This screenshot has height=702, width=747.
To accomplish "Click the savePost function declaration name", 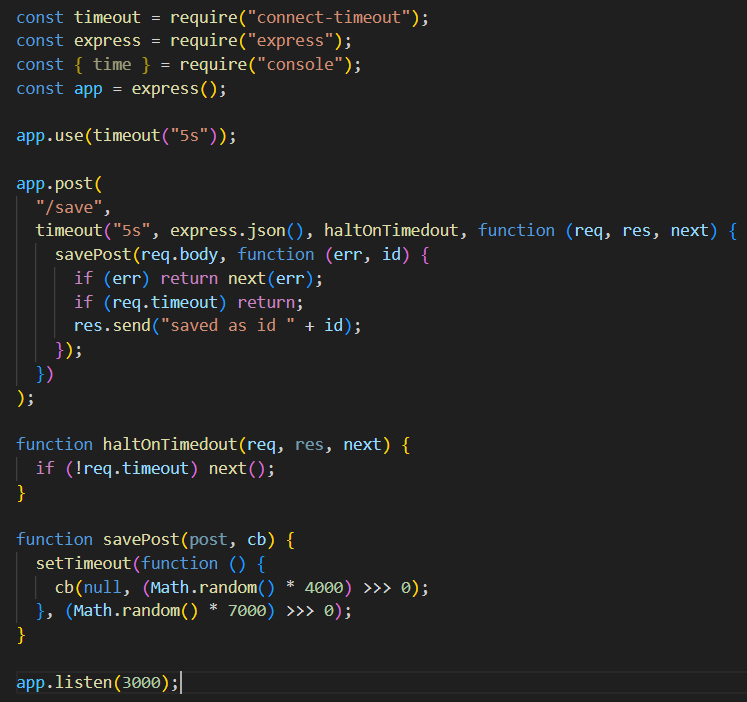I will (x=141, y=540).
